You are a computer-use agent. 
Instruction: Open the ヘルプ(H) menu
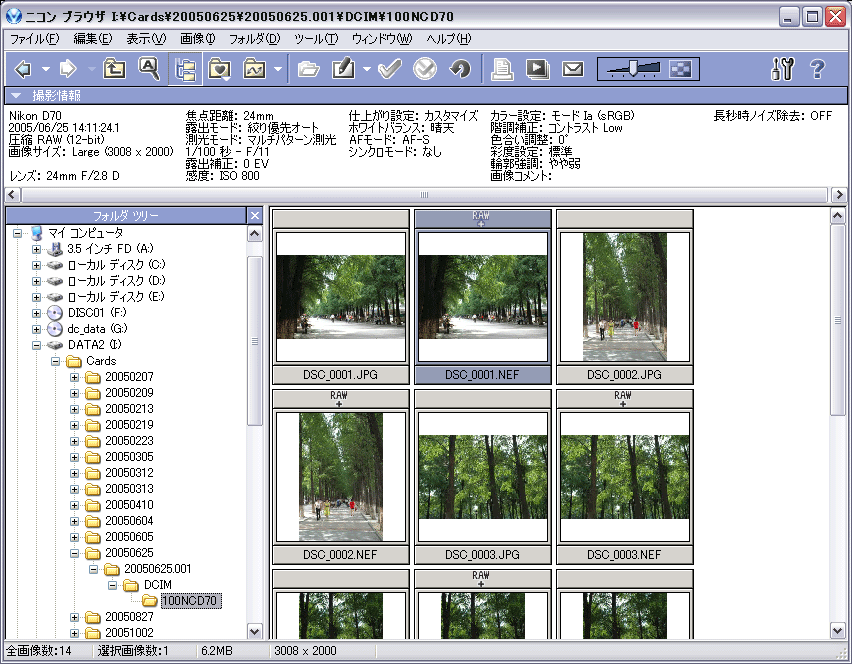[x=449, y=39]
